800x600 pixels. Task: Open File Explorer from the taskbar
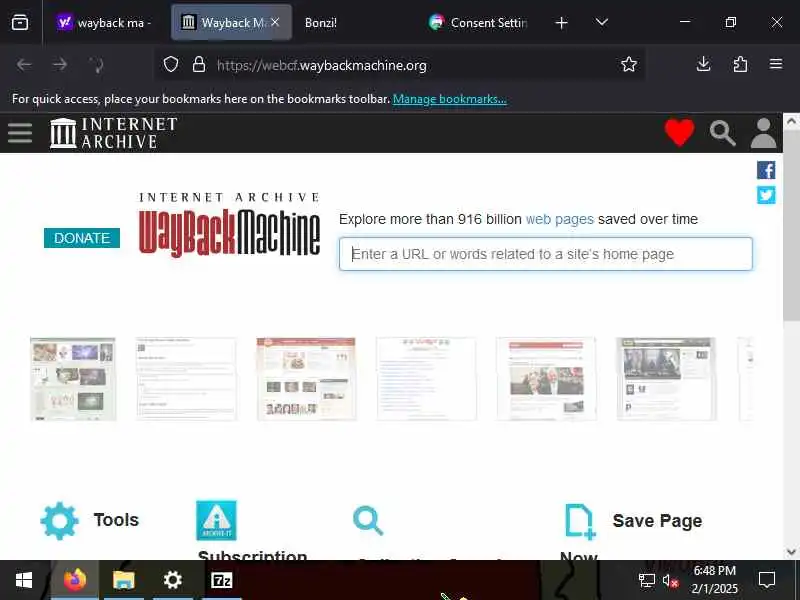click(x=123, y=580)
